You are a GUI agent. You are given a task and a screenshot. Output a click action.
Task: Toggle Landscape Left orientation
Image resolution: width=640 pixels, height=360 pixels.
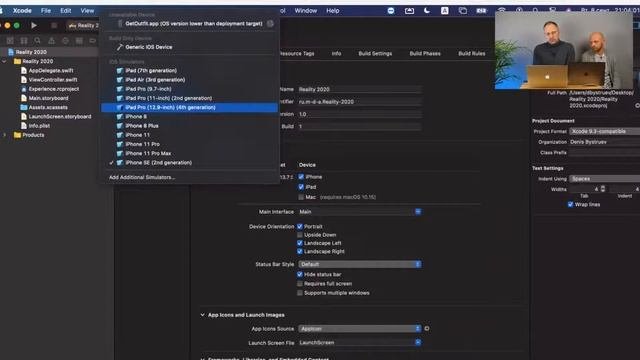click(x=300, y=243)
